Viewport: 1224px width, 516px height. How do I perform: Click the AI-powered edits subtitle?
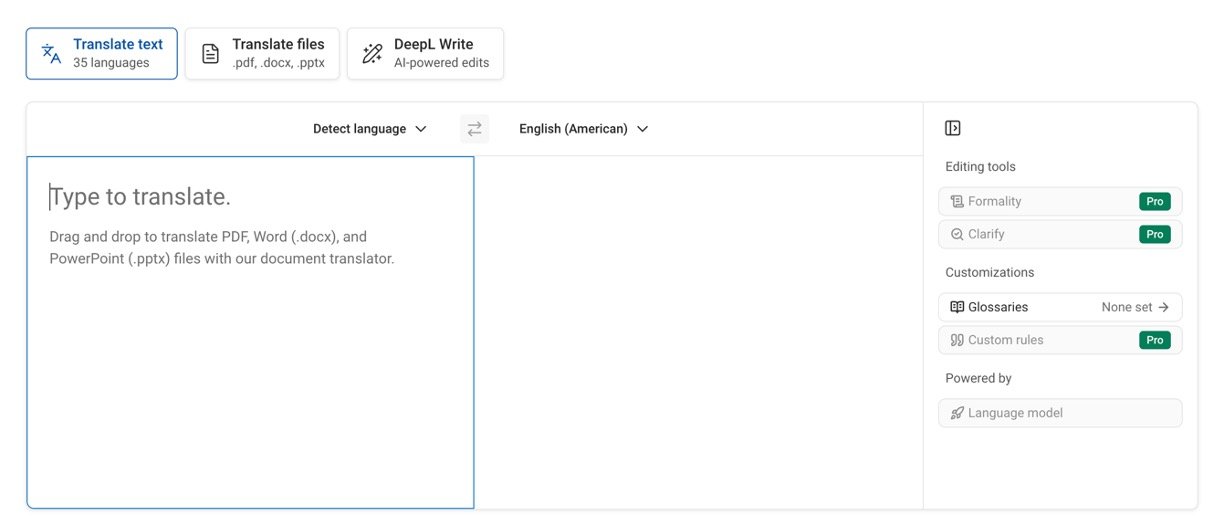(441, 63)
